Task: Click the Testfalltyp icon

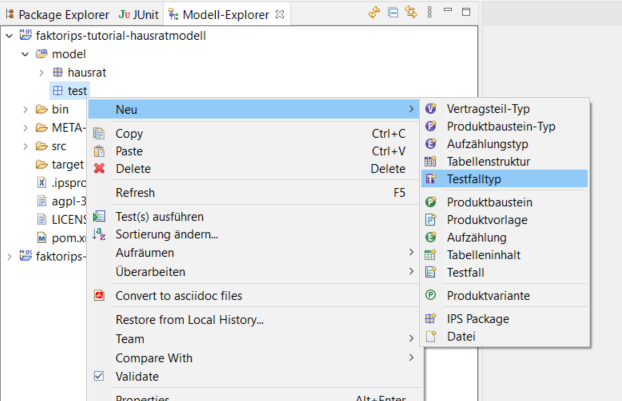Action: point(431,179)
